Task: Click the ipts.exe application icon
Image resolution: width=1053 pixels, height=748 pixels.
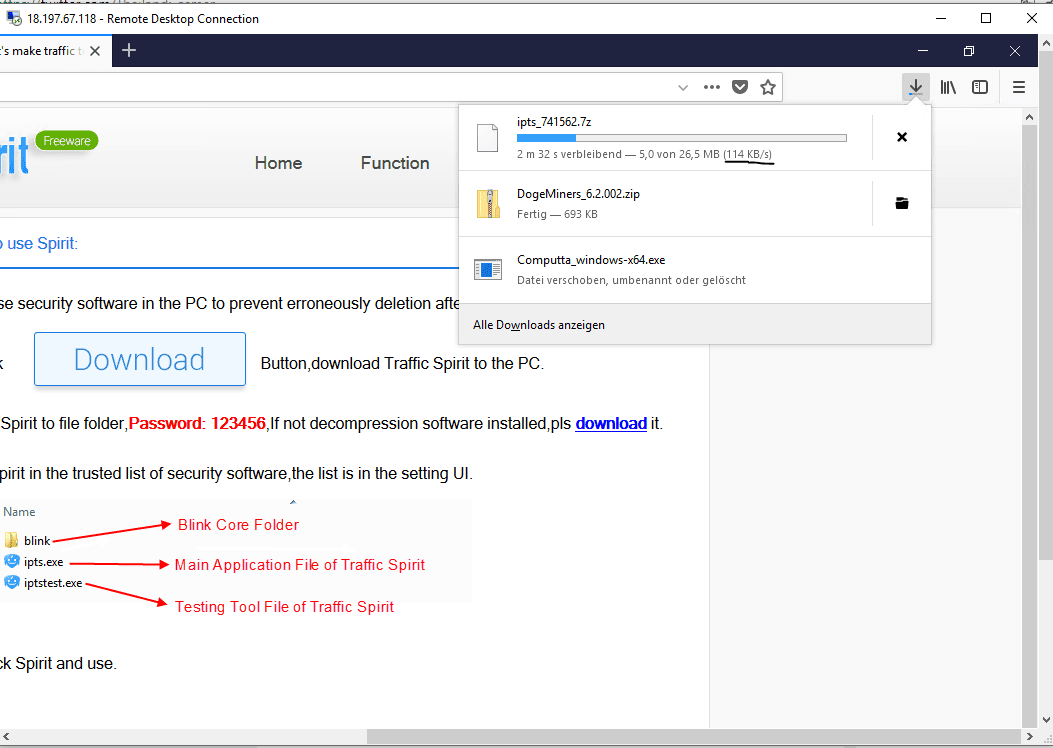Action: [x=11, y=561]
